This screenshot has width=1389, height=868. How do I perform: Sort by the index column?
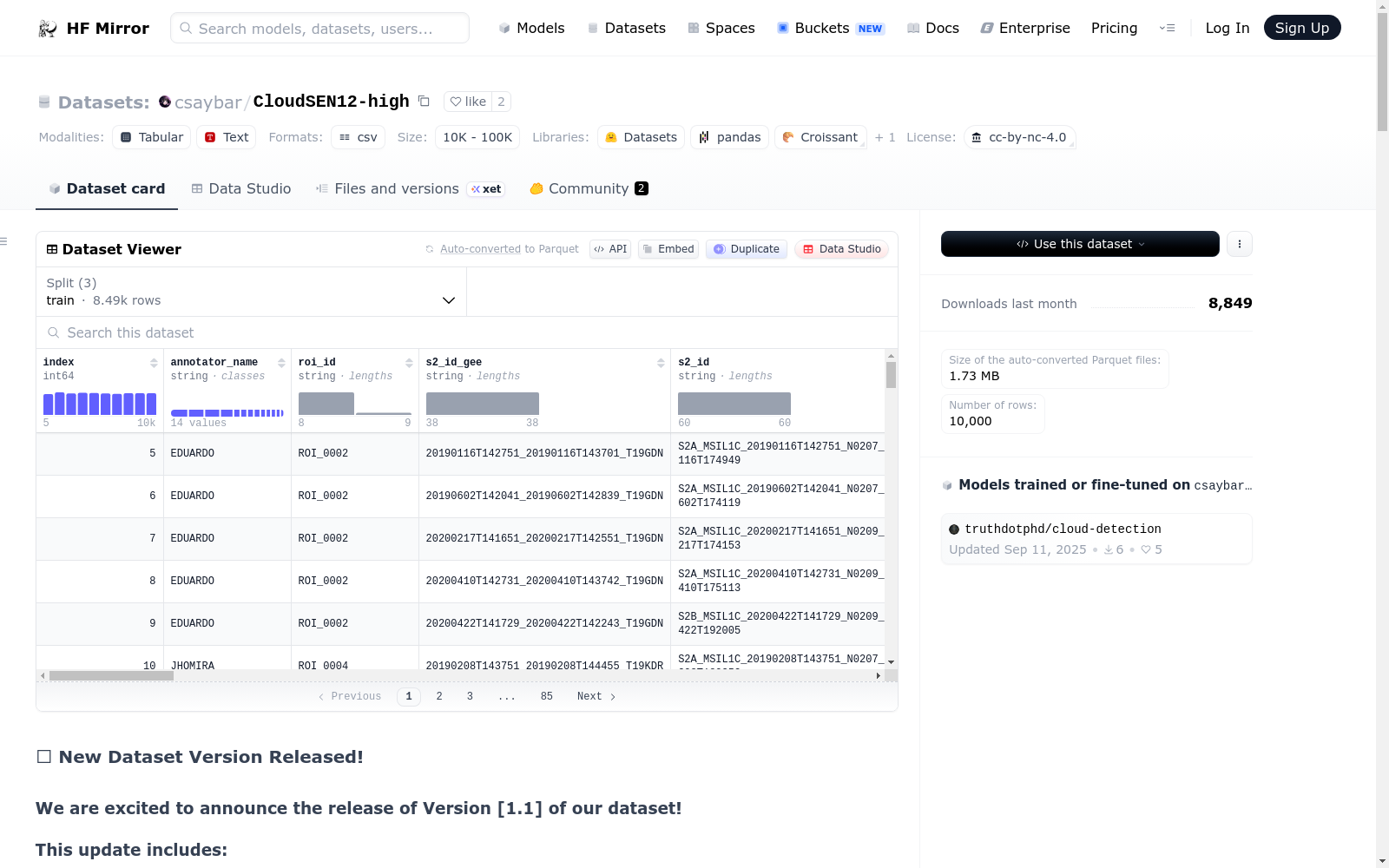point(154,363)
